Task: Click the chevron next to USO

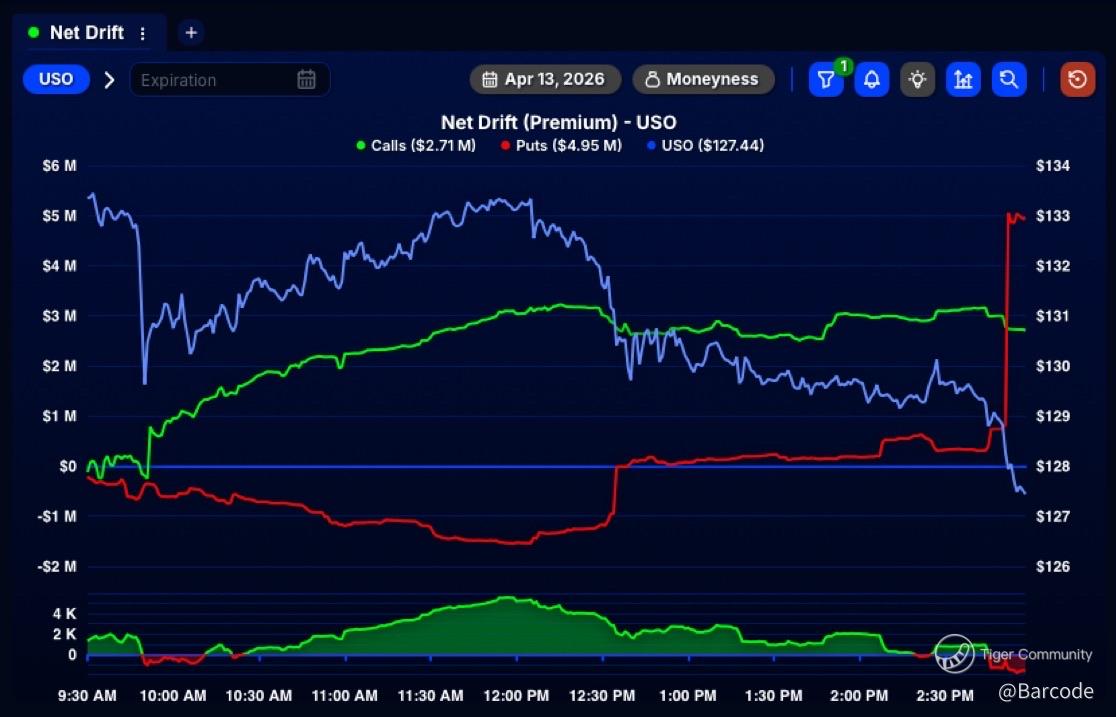Action: [x=110, y=80]
